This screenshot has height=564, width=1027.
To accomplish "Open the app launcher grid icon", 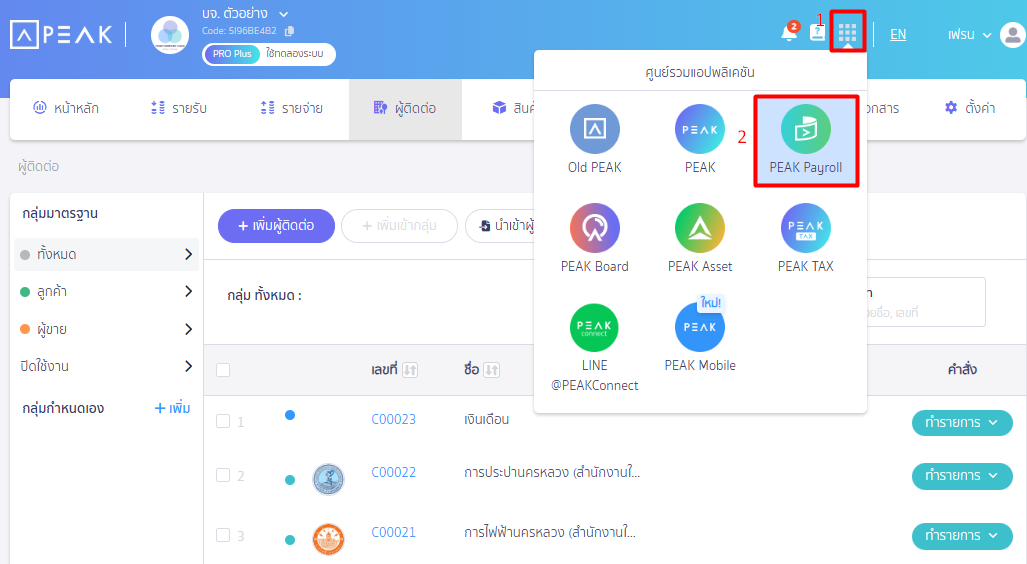I will 847,34.
